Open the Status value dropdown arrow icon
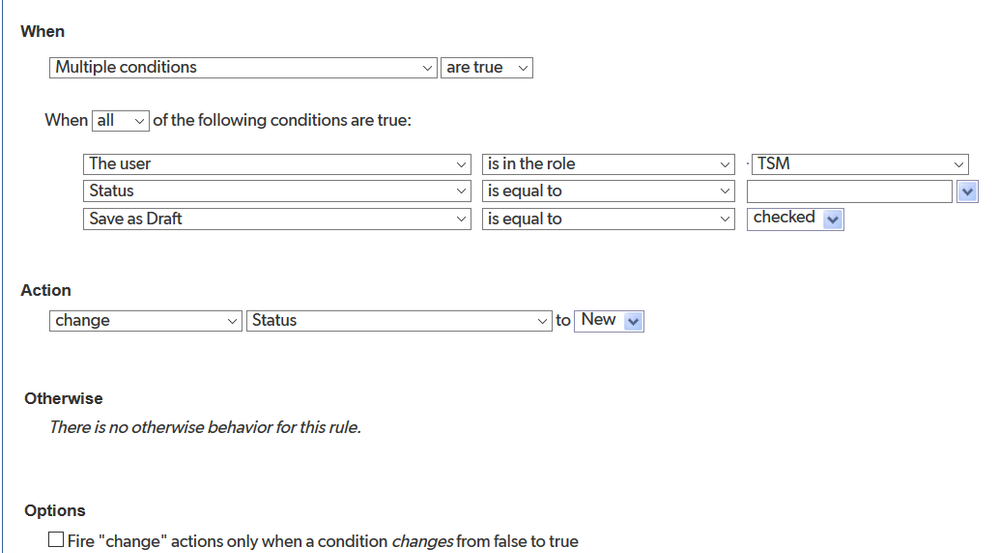Viewport: 999px width, 553px height. tap(967, 191)
